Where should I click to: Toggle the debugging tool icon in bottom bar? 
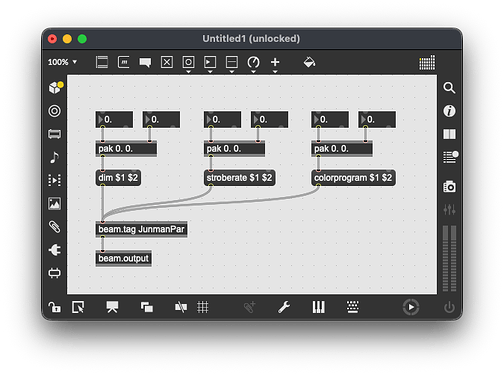click(249, 307)
